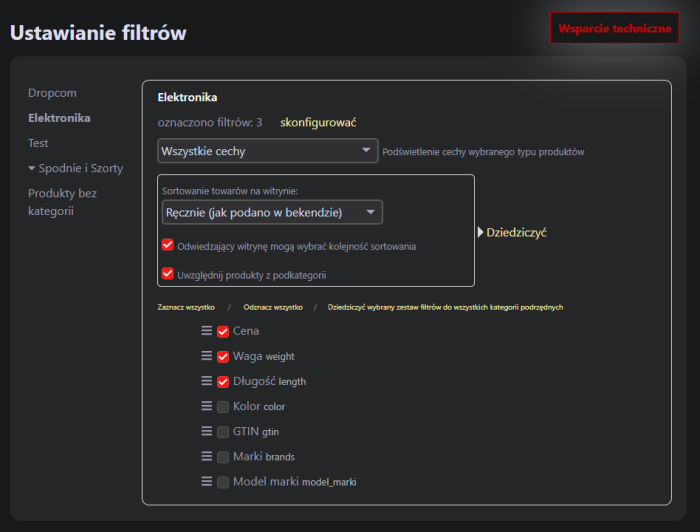Disable 'Uwzględnij produkty z podkategorii' checkbox
Viewport: 700px width, 532px height.
[167, 273]
